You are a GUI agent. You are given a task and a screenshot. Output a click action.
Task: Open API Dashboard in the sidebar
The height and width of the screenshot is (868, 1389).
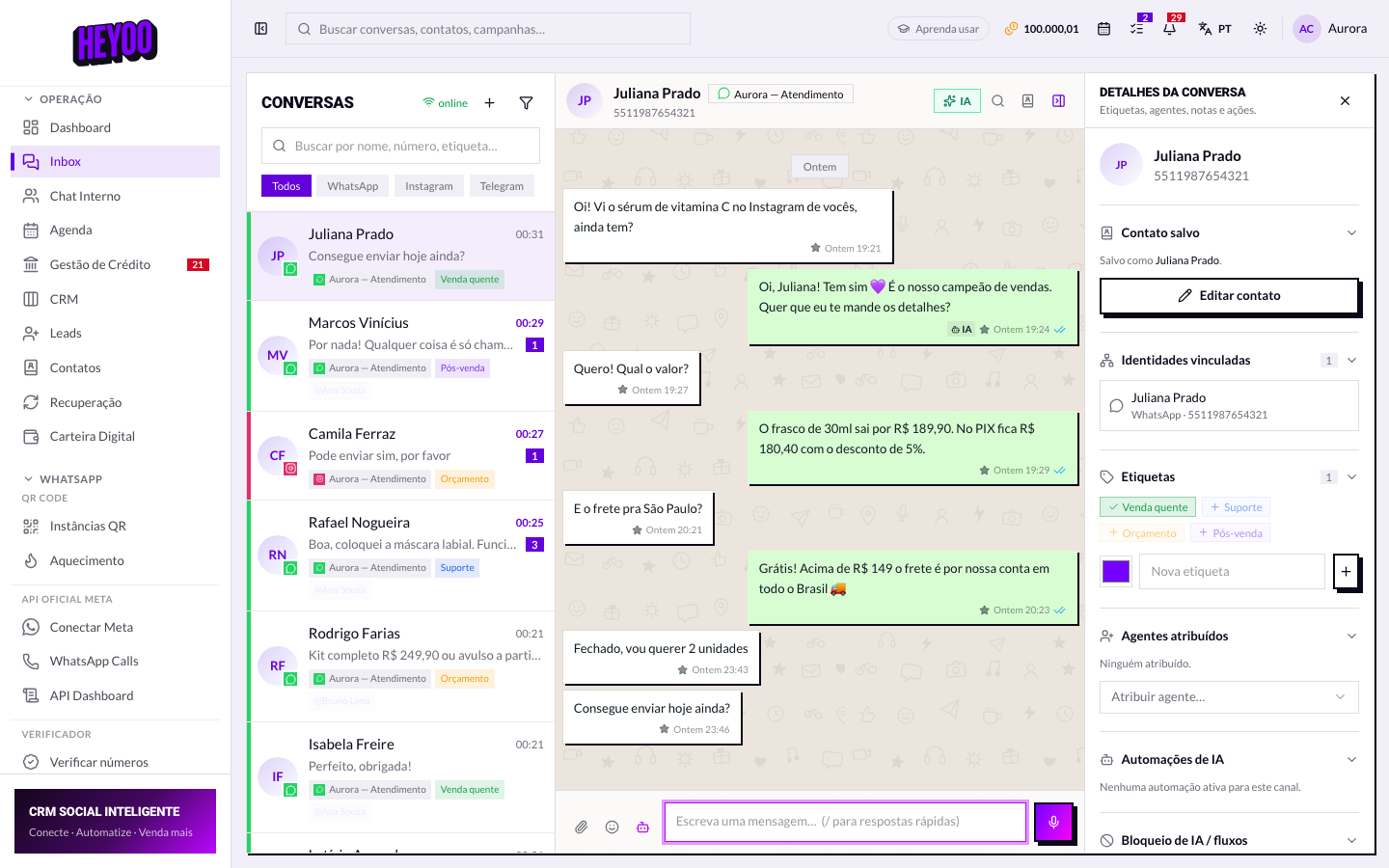coord(115,695)
